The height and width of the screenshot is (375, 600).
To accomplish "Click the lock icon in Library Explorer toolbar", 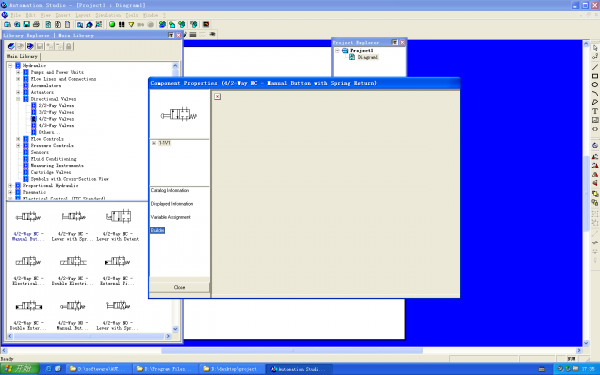I will [68, 46].
